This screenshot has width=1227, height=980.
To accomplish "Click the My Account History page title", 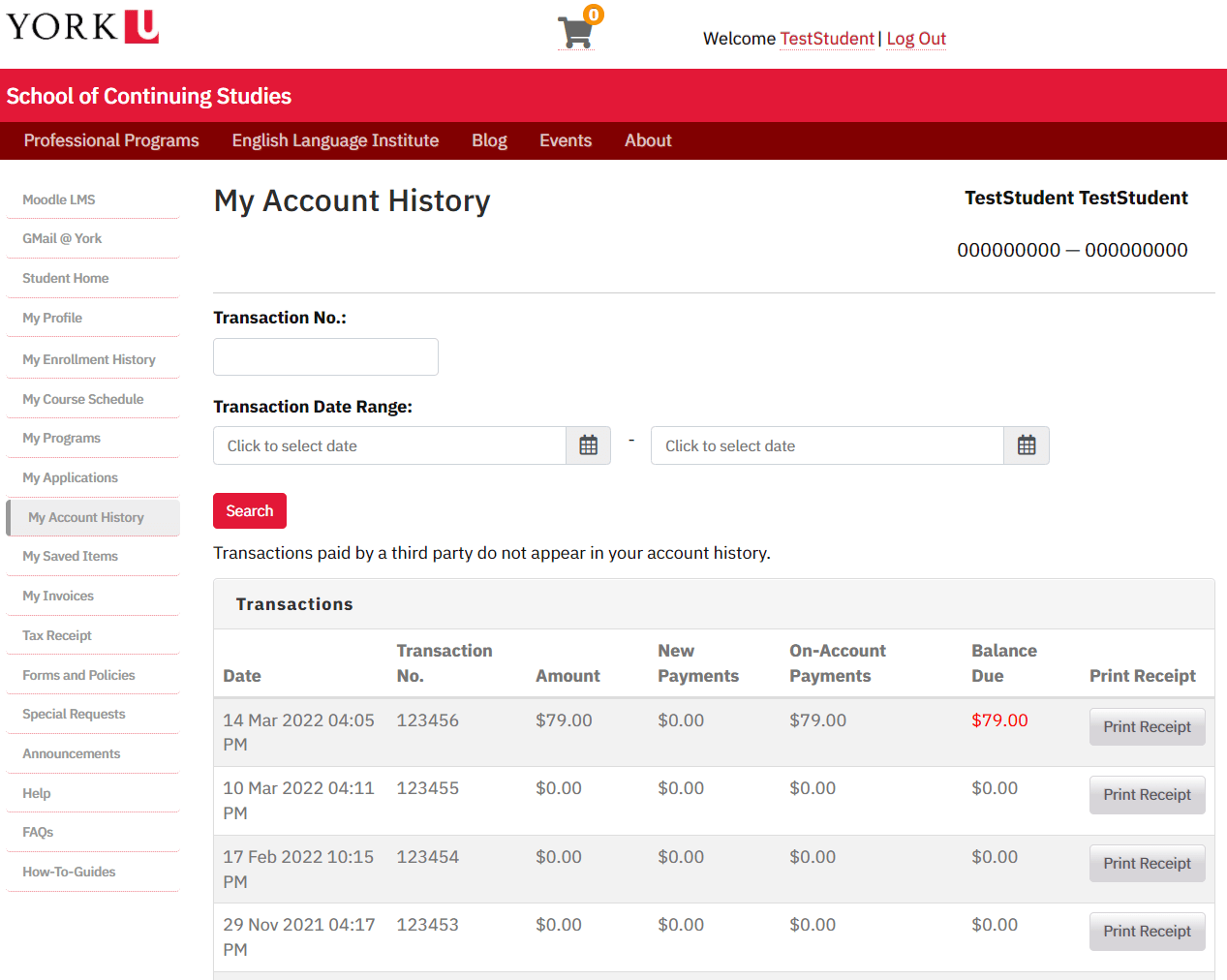I will point(352,200).
